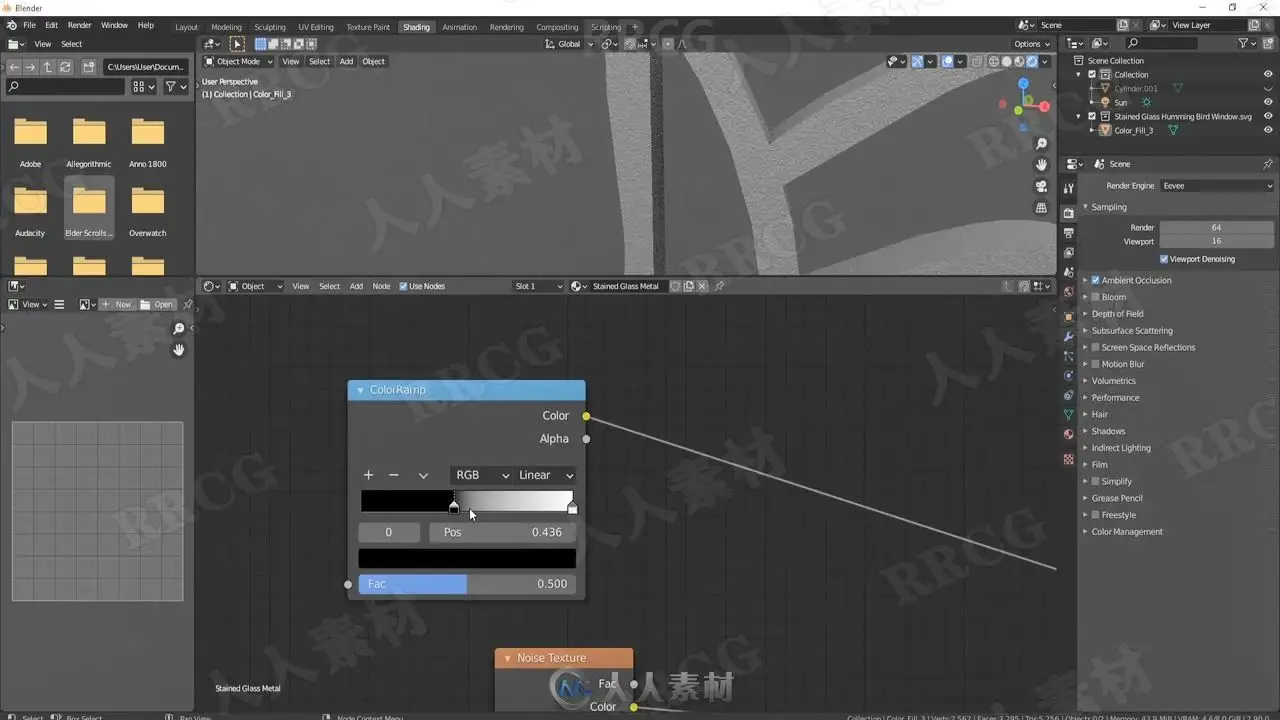1280x720 pixels.
Task: Open the Texture properties checker icon
Action: click(1069, 460)
